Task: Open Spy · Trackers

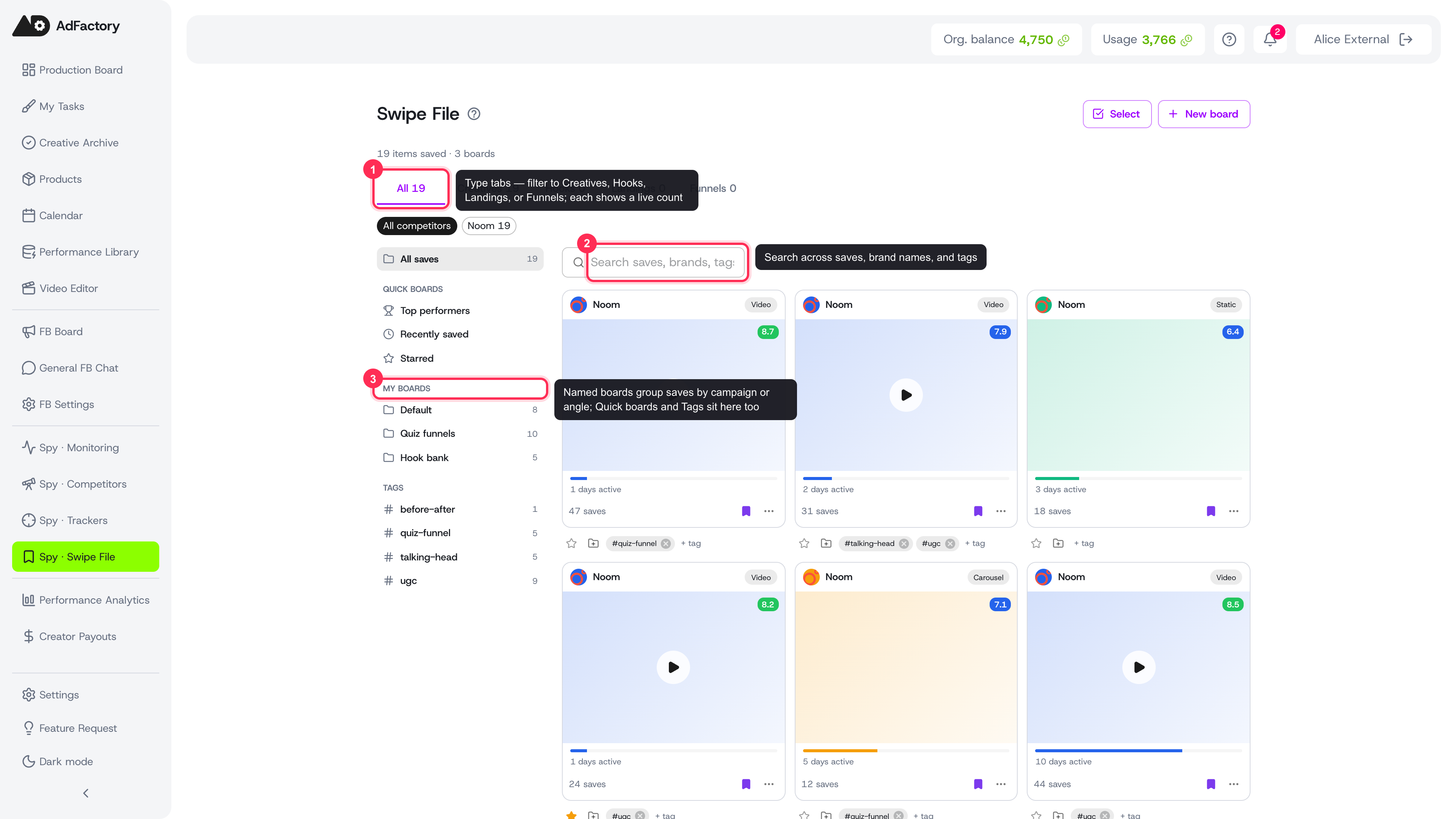Action: pos(86,521)
